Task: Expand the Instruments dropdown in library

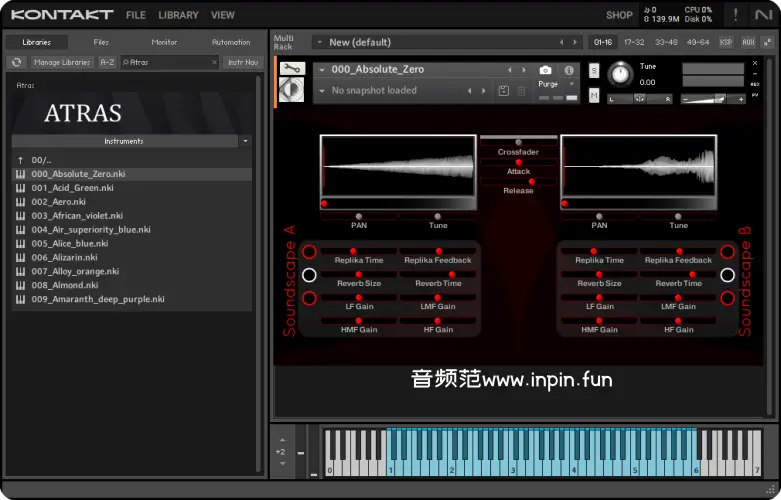Action: coord(246,141)
